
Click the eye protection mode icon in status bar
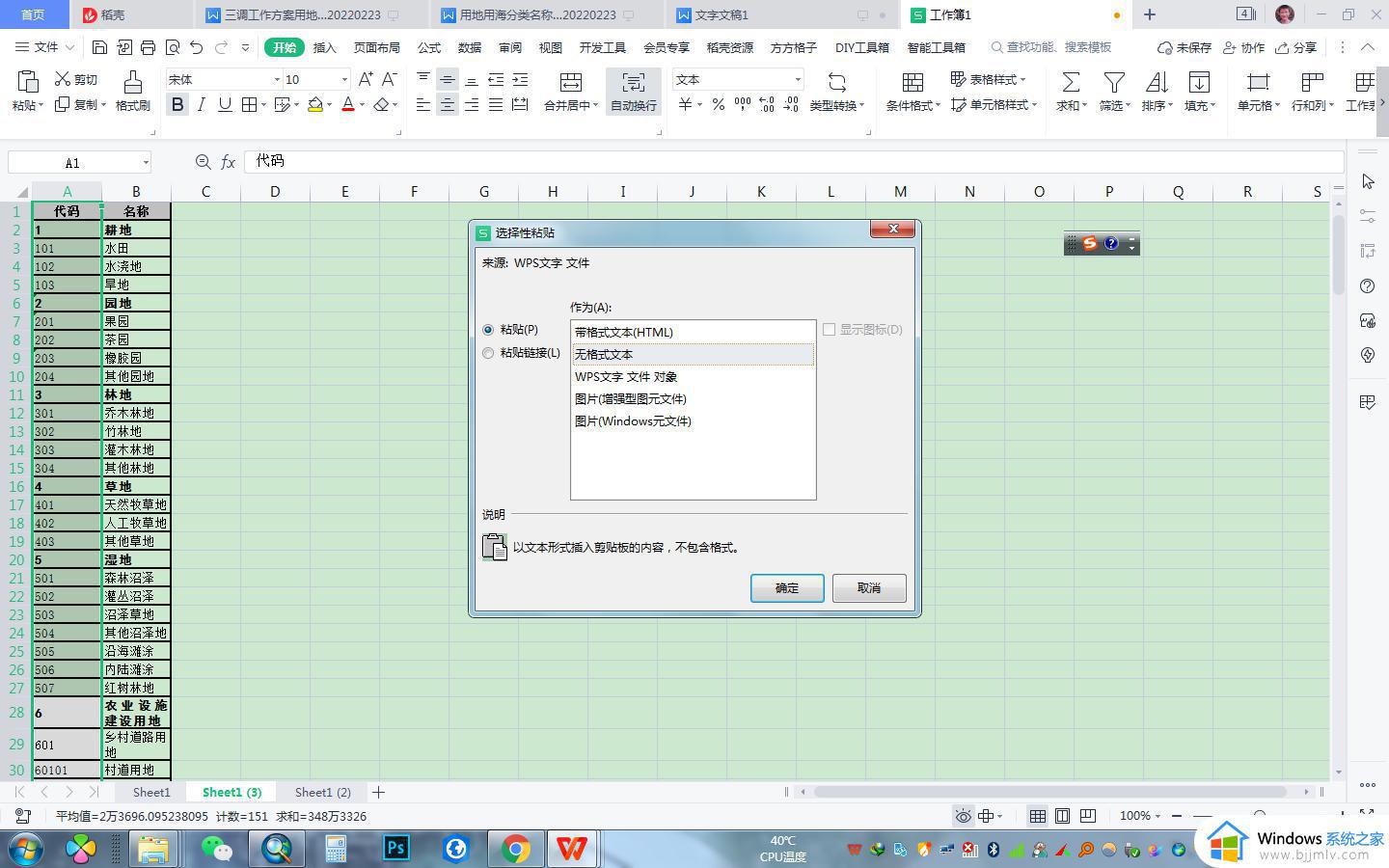[x=963, y=816]
